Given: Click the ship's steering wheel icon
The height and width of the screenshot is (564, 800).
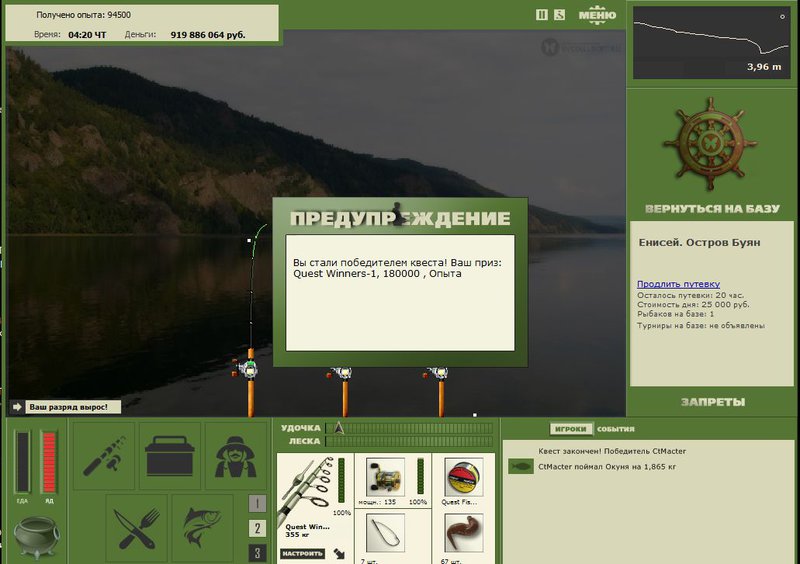Looking at the screenshot, I should tap(710, 144).
